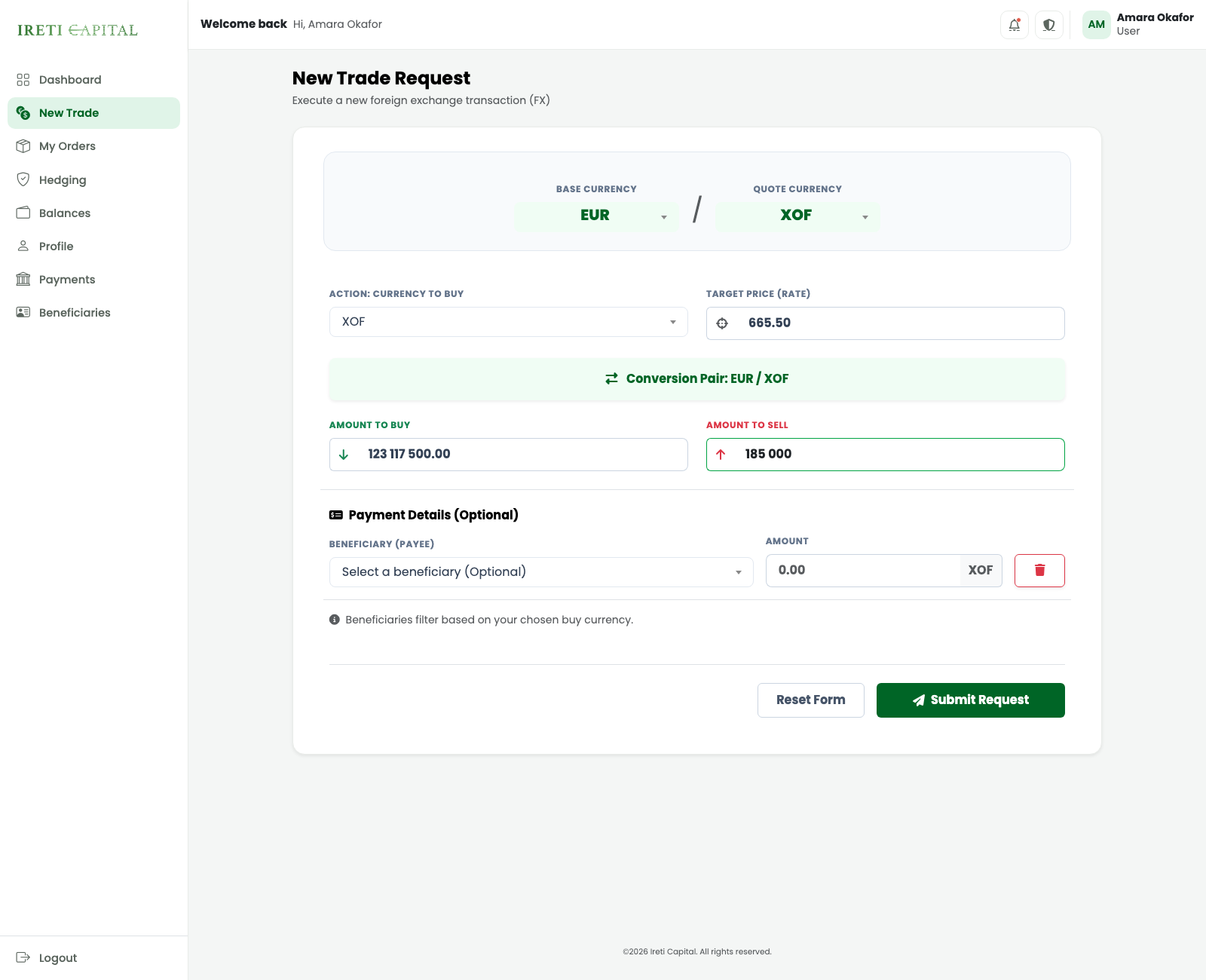
Task: Go to Dashboard in the sidebar
Action: [x=93, y=80]
